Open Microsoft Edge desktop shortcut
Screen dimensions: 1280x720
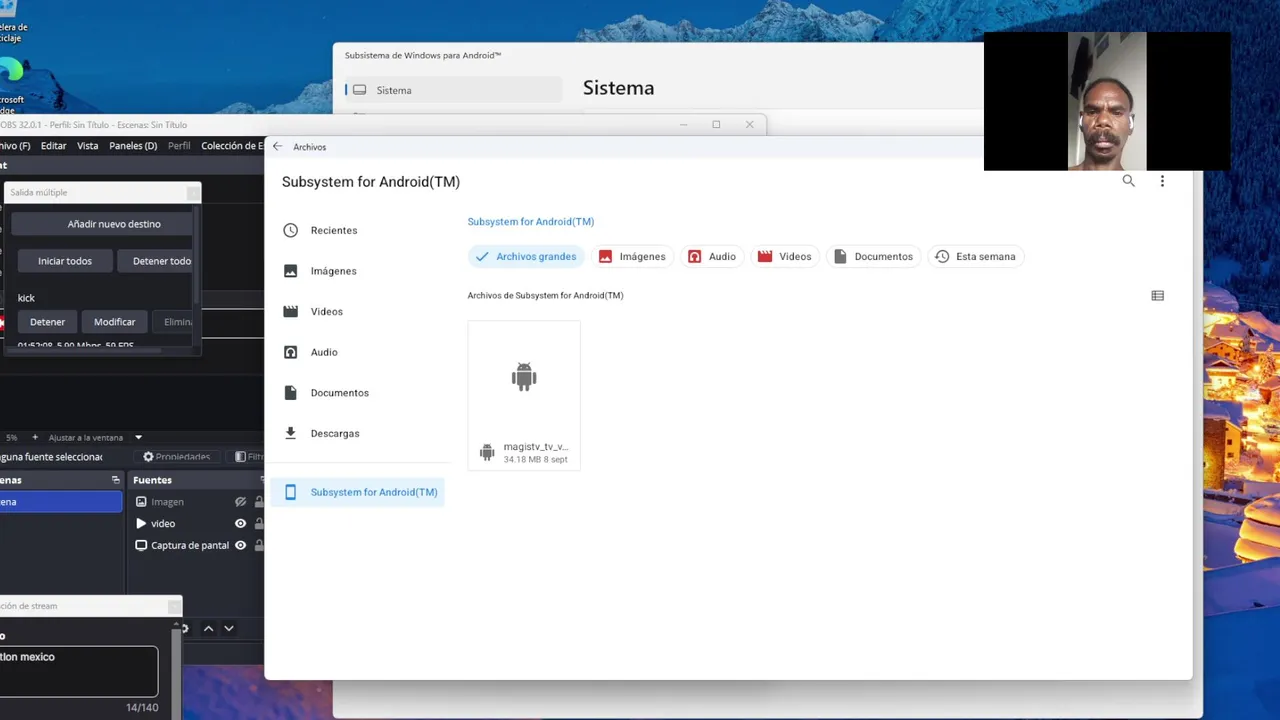click(10, 83)
